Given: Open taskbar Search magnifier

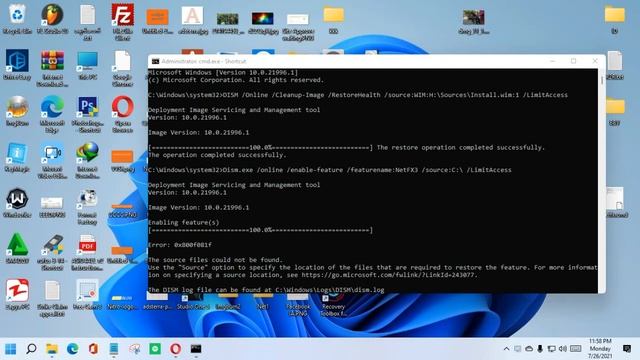Looking at the screenshot, I should pyautogui.click(x=31, y=349).
